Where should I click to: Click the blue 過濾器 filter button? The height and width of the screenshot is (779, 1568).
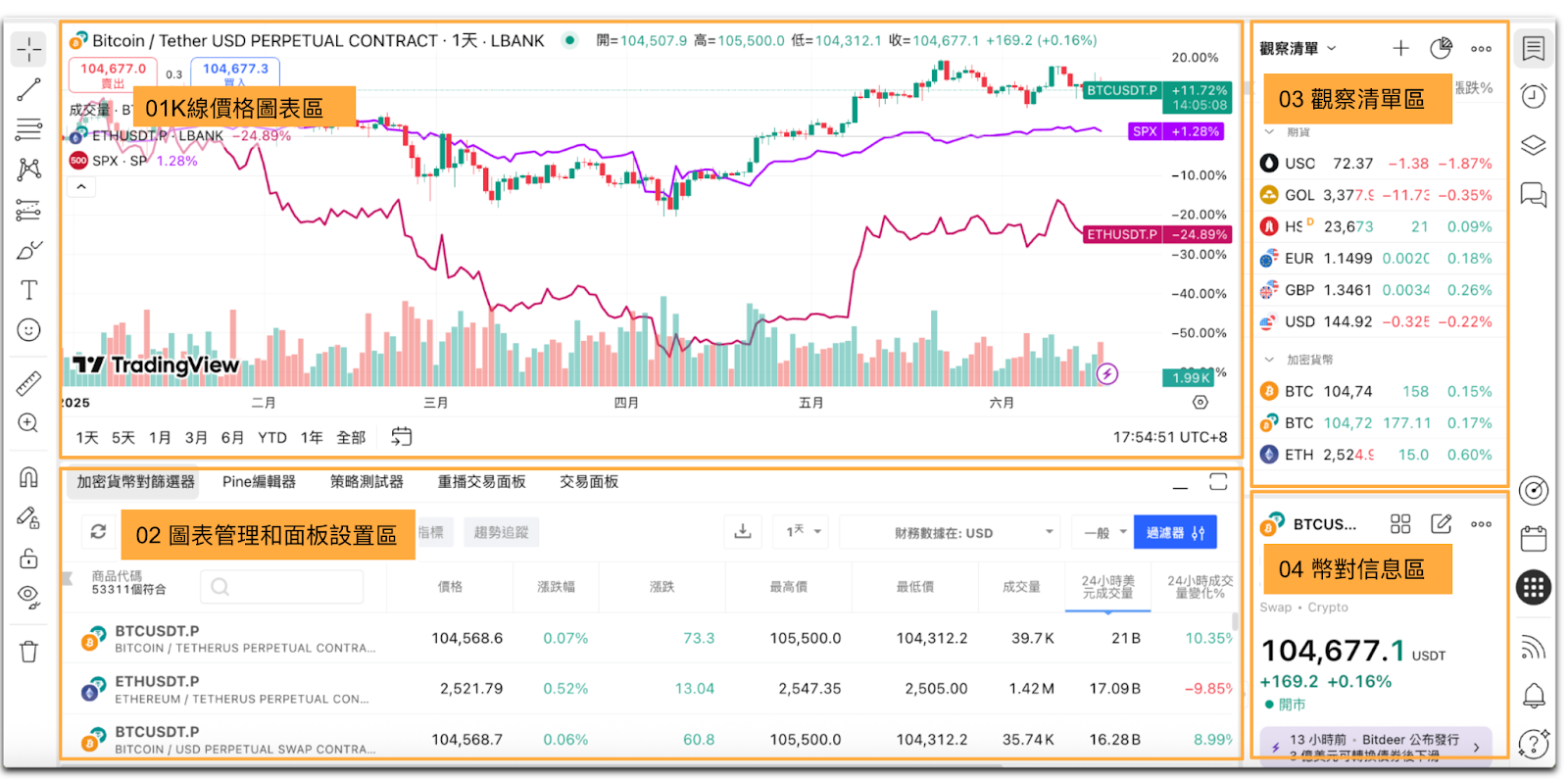(x=1175, y=533)
